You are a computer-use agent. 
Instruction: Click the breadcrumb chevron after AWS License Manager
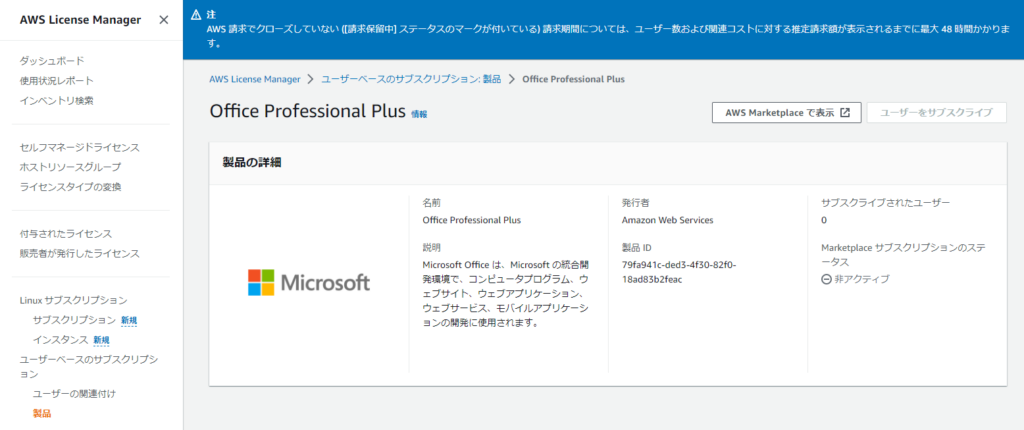(311, 79)
